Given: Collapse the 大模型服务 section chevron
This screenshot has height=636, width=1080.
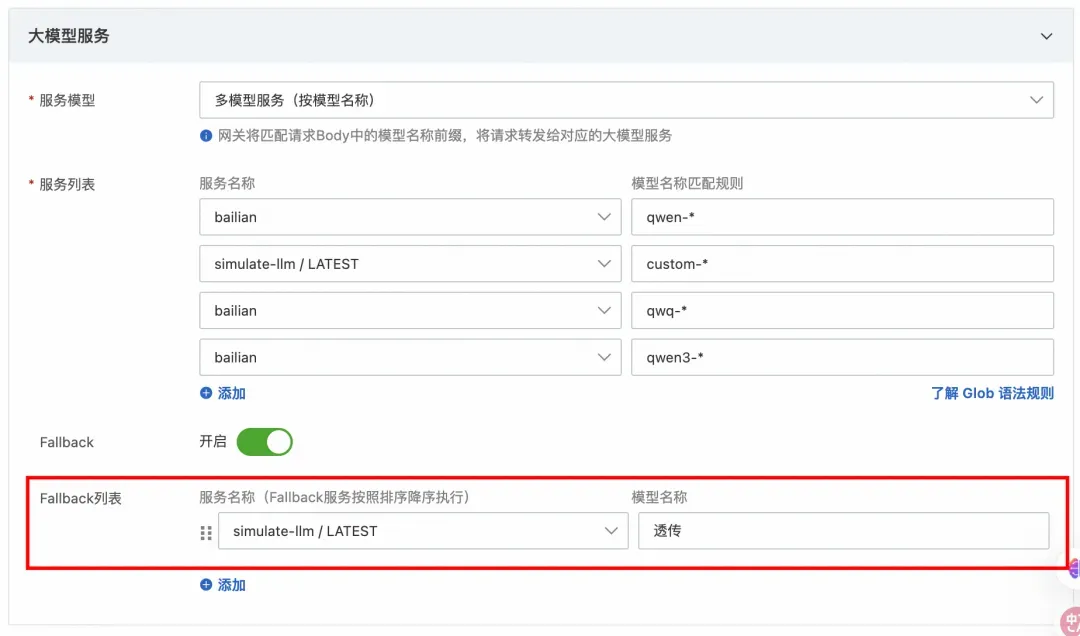Looking at the screenshot, I should [x=1046, y=37].
